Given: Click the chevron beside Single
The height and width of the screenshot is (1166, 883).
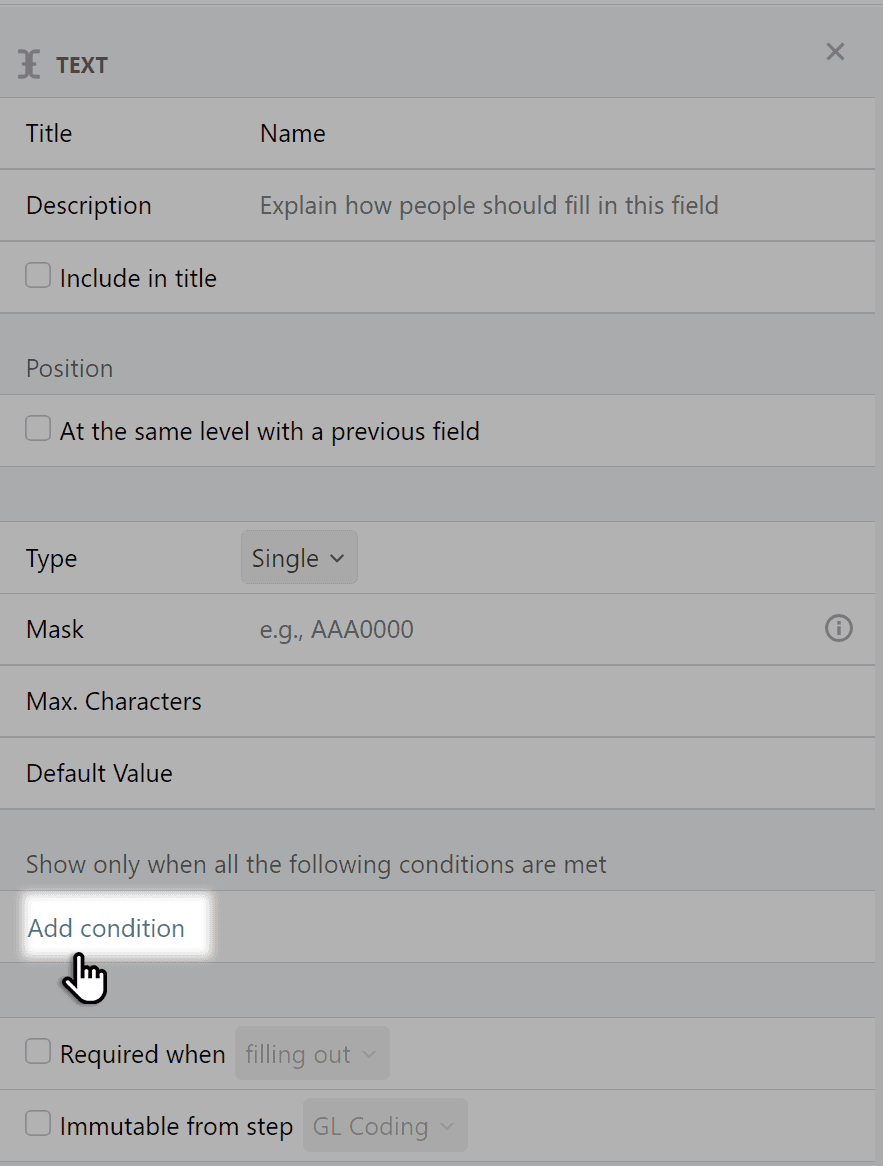Looking at the screenshot, I should click(x=339, y=558).
